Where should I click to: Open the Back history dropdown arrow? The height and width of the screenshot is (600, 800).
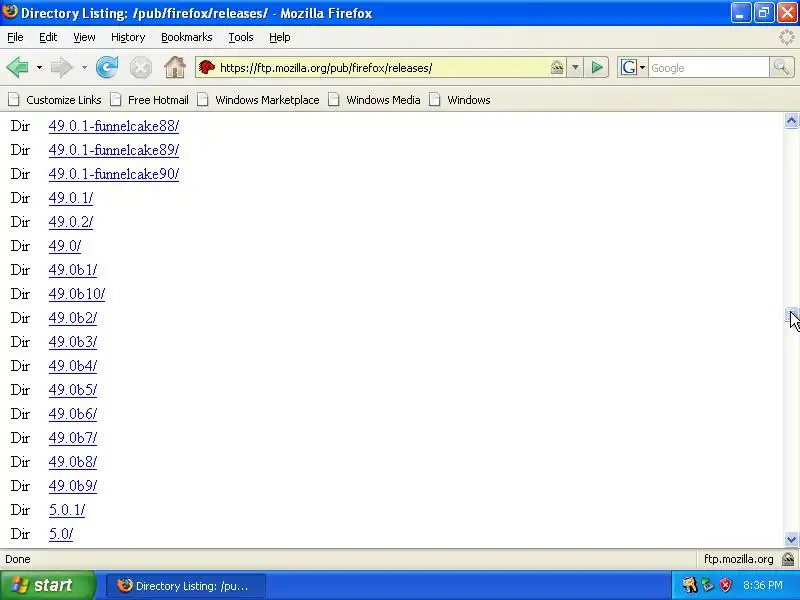point(39,67)
